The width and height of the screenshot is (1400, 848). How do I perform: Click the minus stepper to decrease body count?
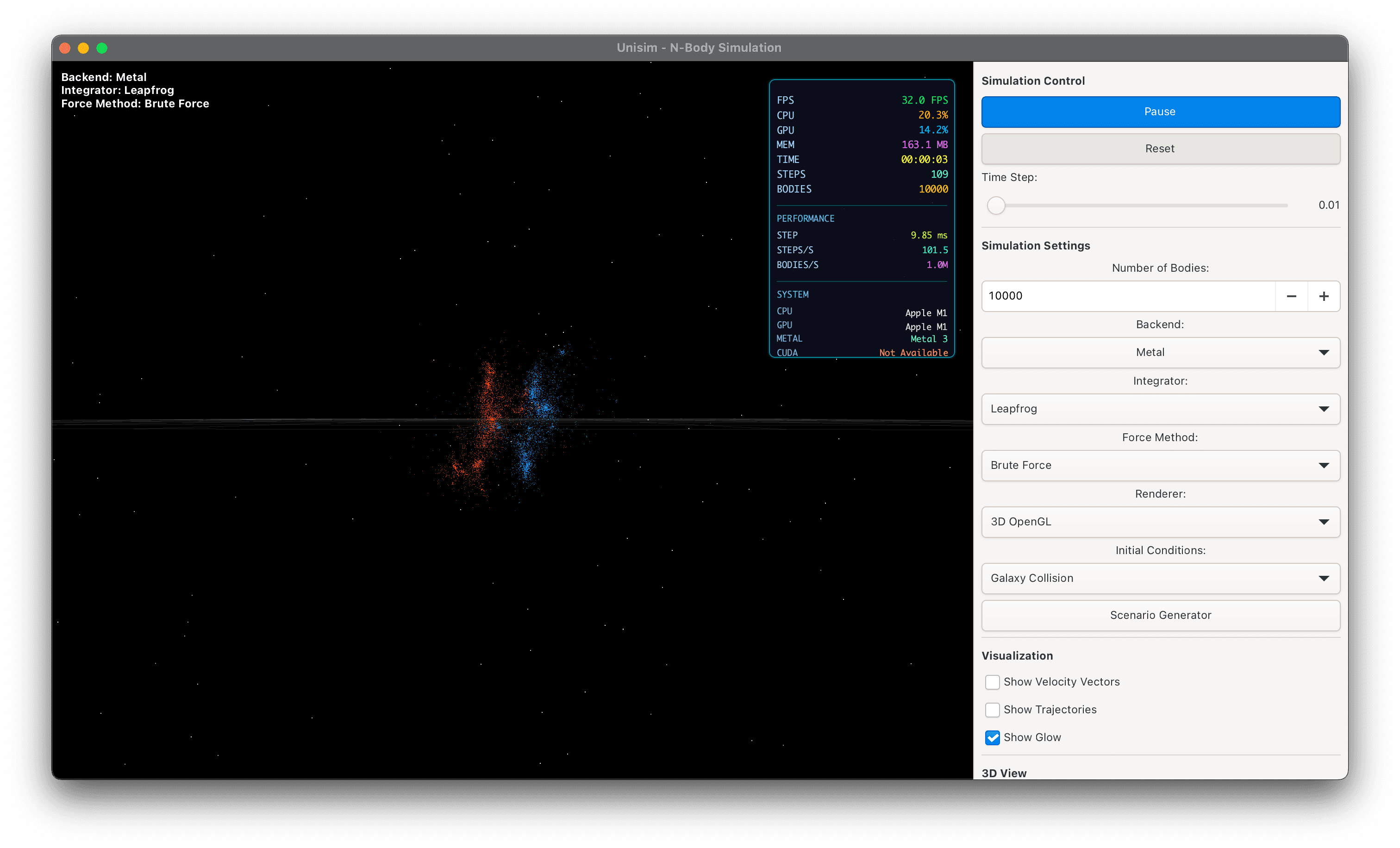pyautogui.click(x=1292, y=296)
